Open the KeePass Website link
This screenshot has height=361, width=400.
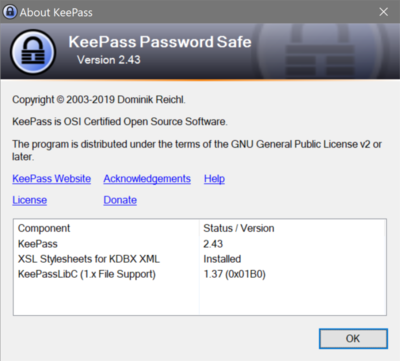click(52, 179)
